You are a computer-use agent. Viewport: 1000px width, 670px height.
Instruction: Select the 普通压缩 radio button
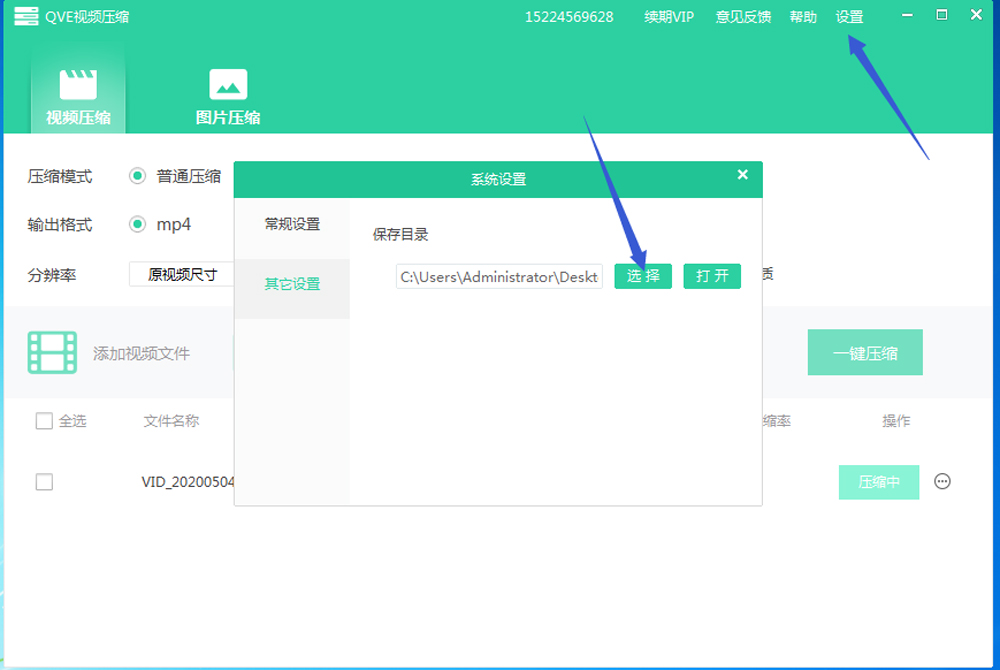coord(138,176)
